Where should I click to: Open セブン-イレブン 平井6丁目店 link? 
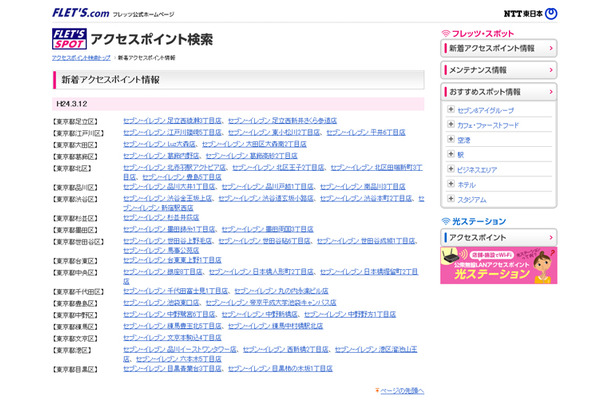366,133
